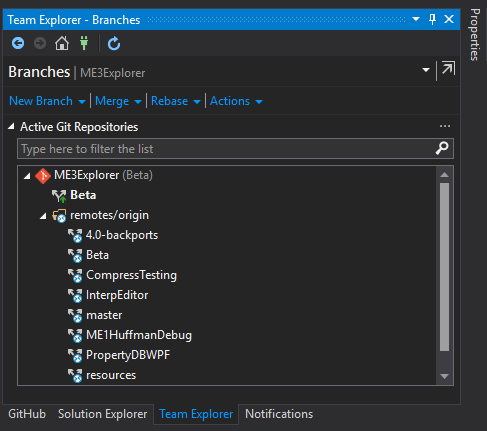Open the Rebase dropdown
Viewport: 487px width, 431px height.
[x=176, y=101]
